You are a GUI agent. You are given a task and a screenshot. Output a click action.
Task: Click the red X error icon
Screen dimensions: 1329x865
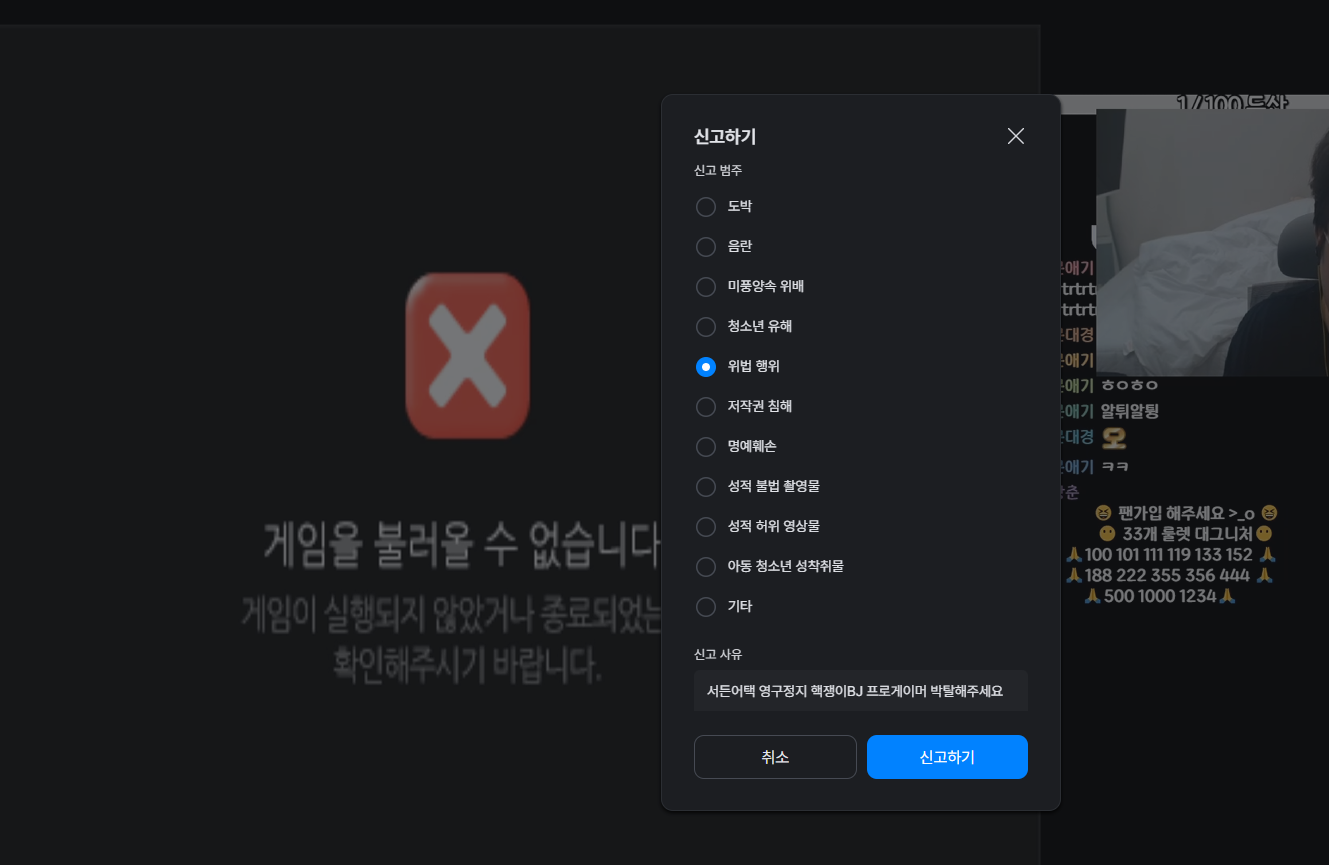467,356
